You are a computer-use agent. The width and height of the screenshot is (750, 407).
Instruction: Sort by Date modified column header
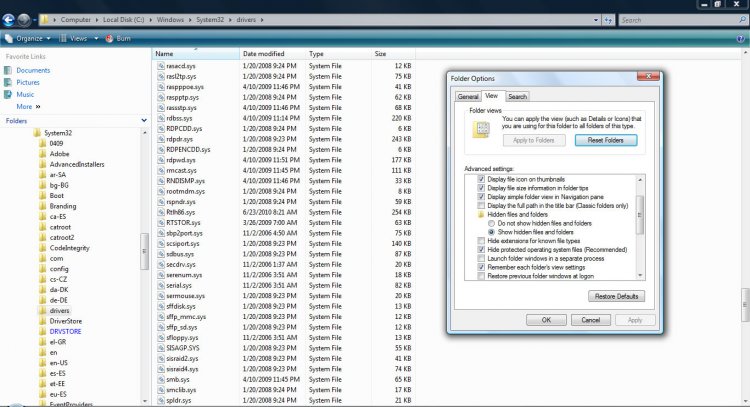pyautogui.click(x=272, y=54)
